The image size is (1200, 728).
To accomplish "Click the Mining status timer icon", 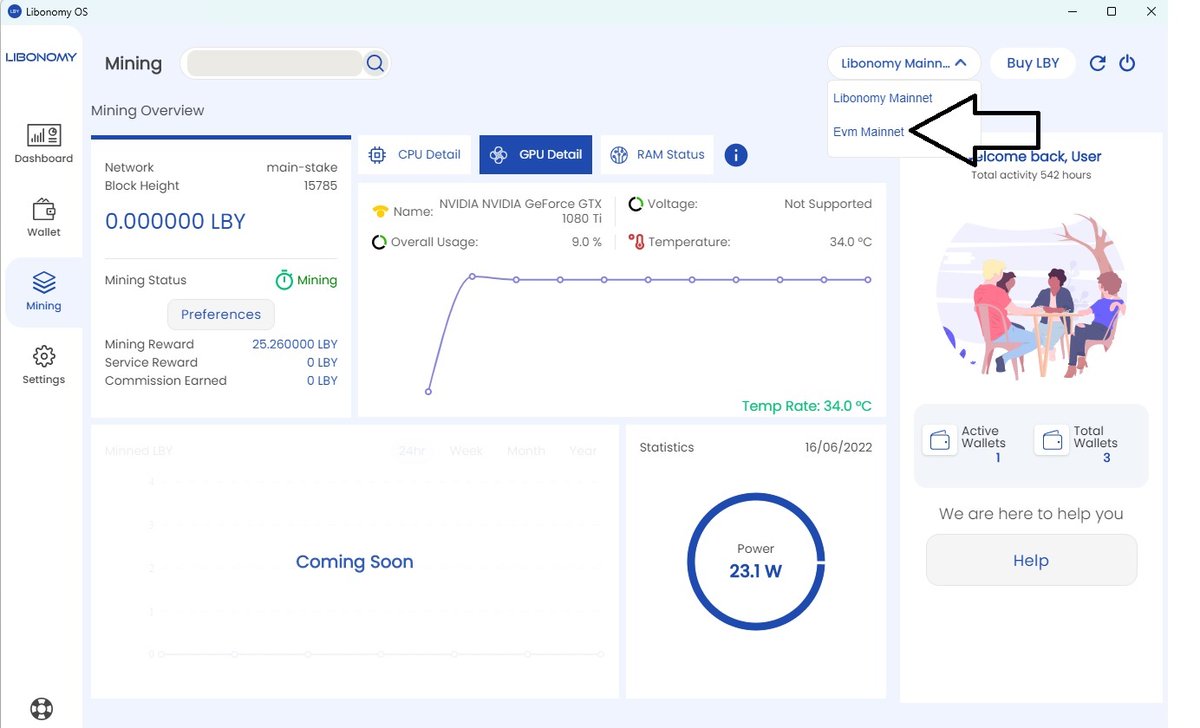I will click(284, 280).
